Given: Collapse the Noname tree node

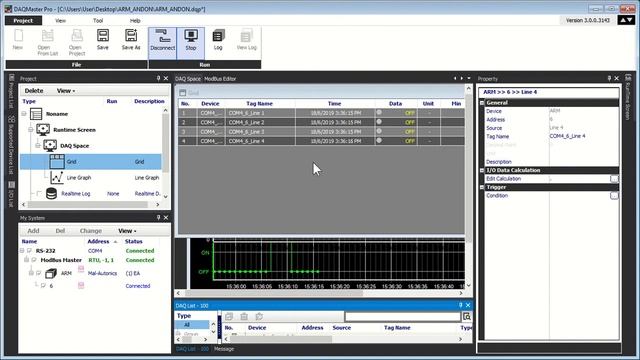Looking at the screenshot, I should click(x=24, y=114).
